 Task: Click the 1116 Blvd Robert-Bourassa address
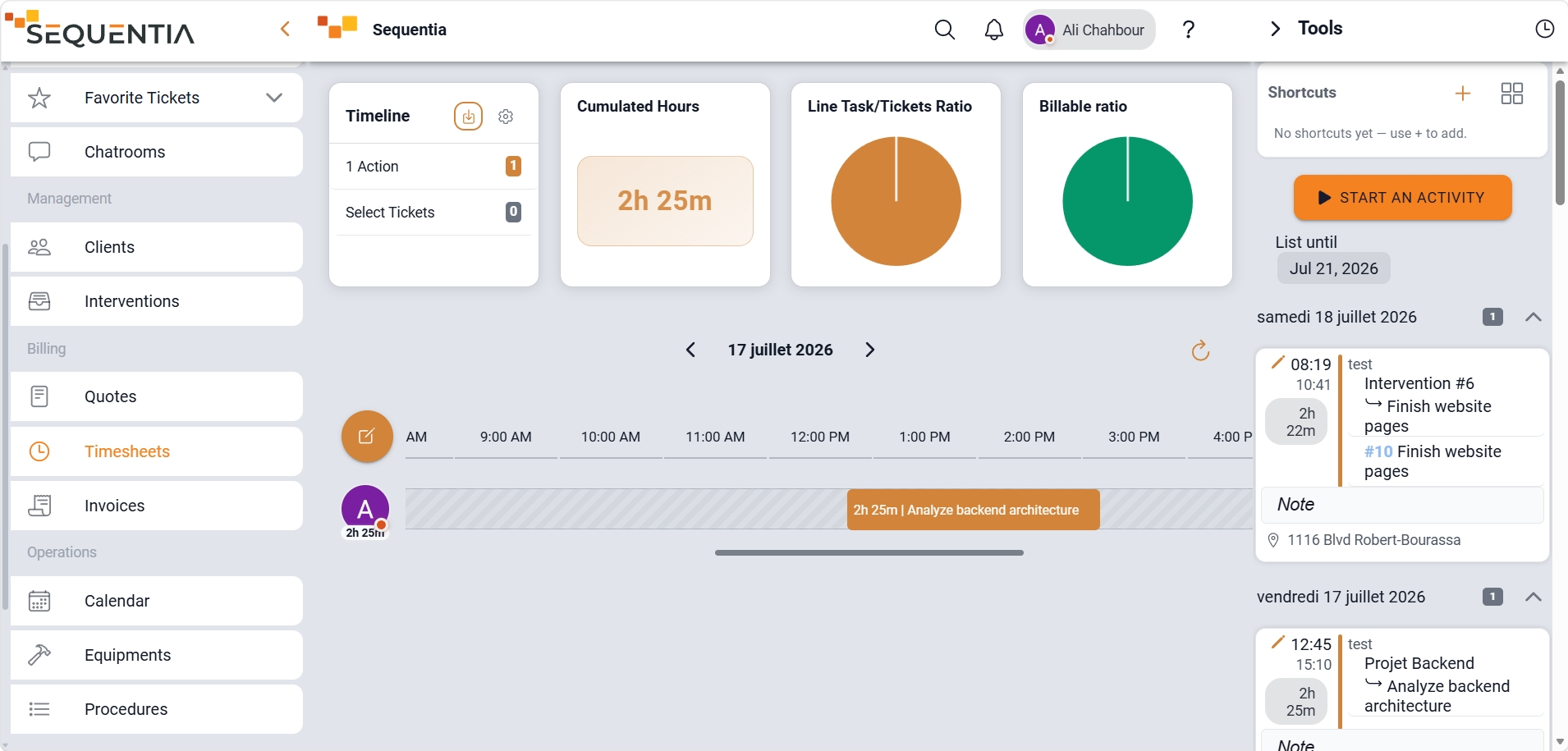tap(1373, 540)
